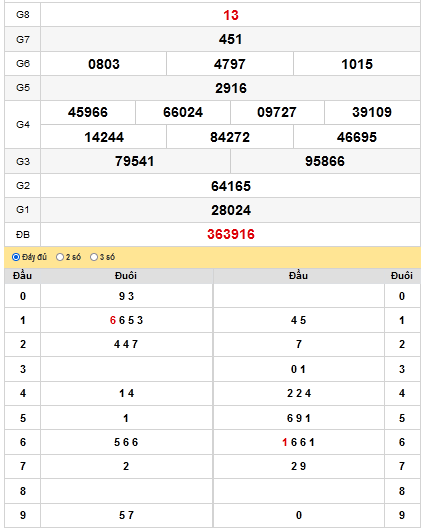Click the head digits cell "1 6 6 1"
The image size is (425, 531).
click(x=298, y=442)
